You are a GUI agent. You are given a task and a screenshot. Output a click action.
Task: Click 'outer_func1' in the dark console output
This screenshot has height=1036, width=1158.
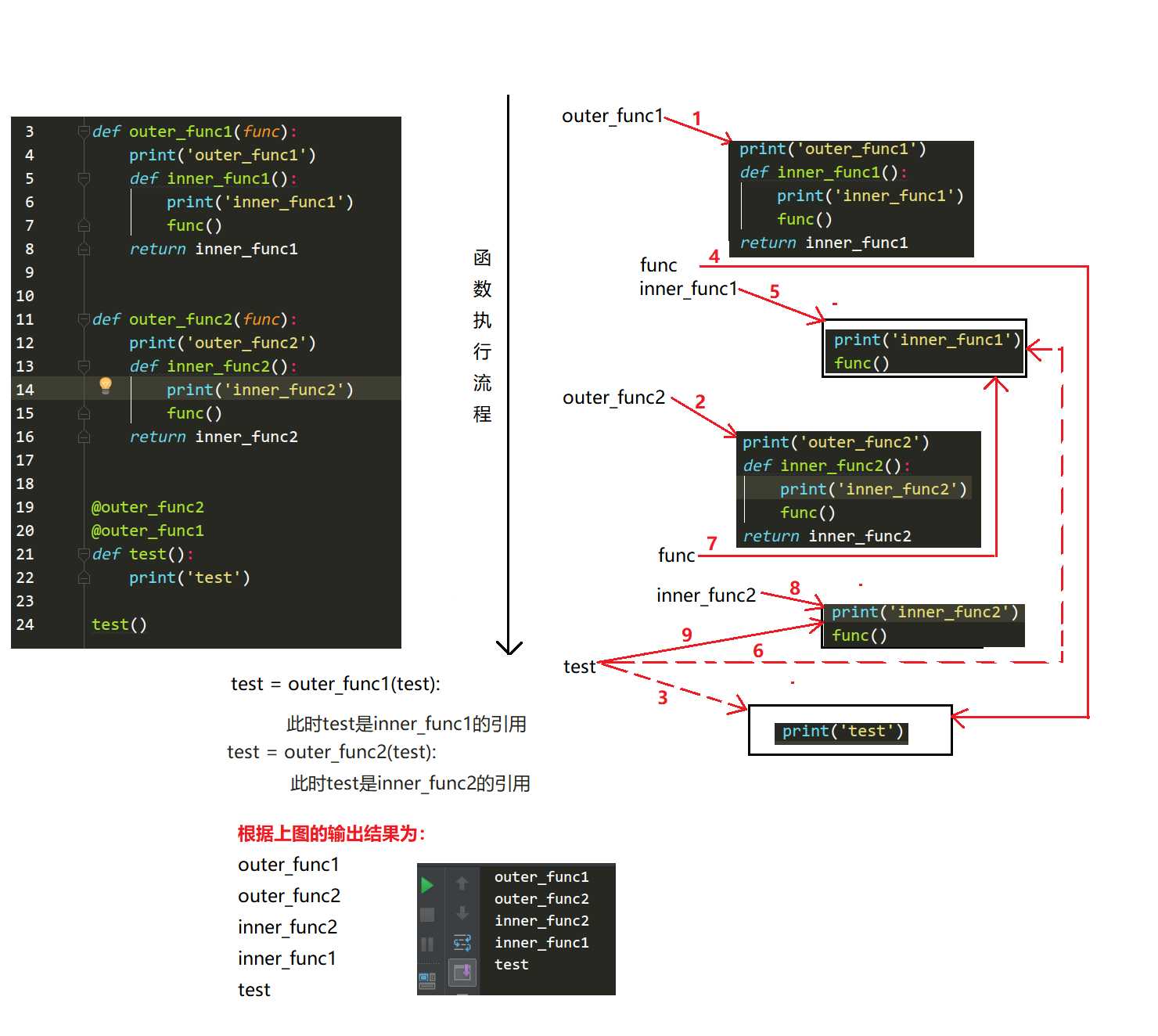coord(541,877)
